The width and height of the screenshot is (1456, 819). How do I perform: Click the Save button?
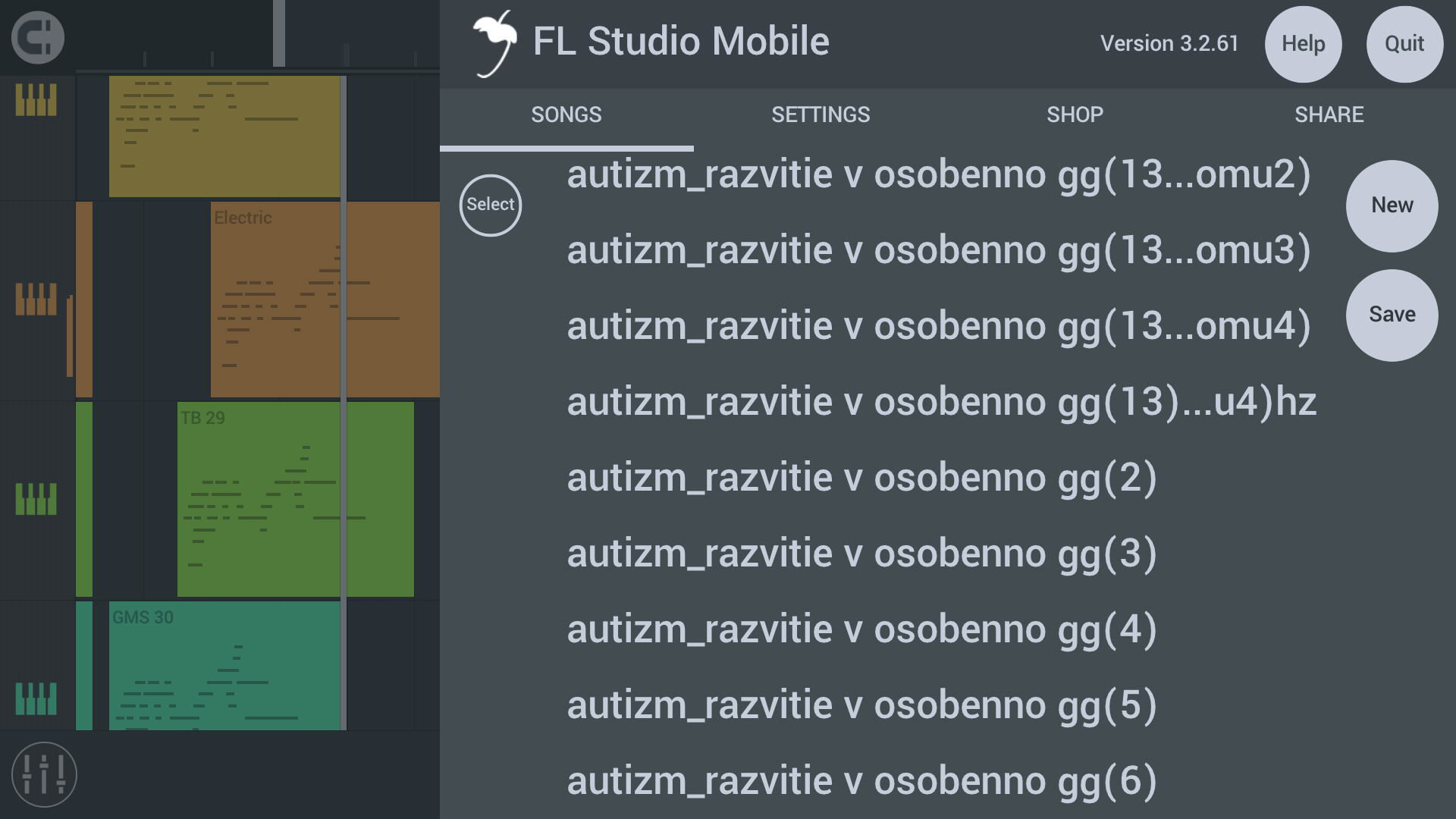1391,314
